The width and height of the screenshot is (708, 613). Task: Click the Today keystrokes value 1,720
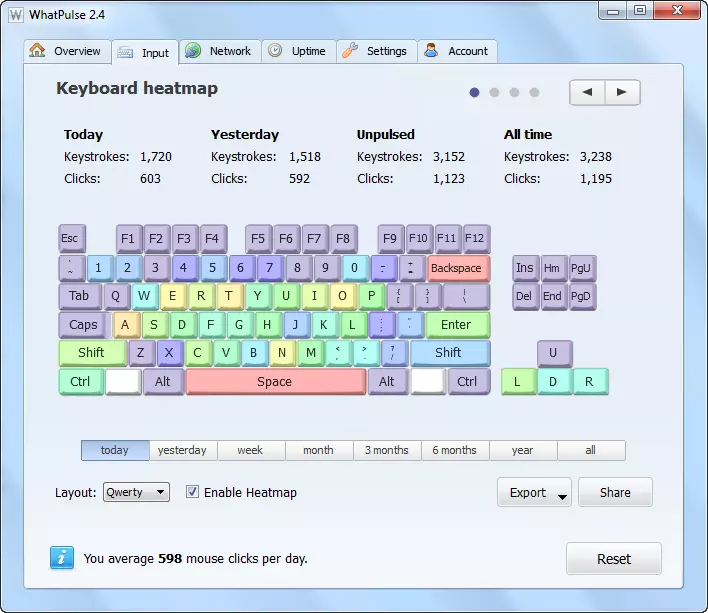pyautogui.click(x=156, y=157)
